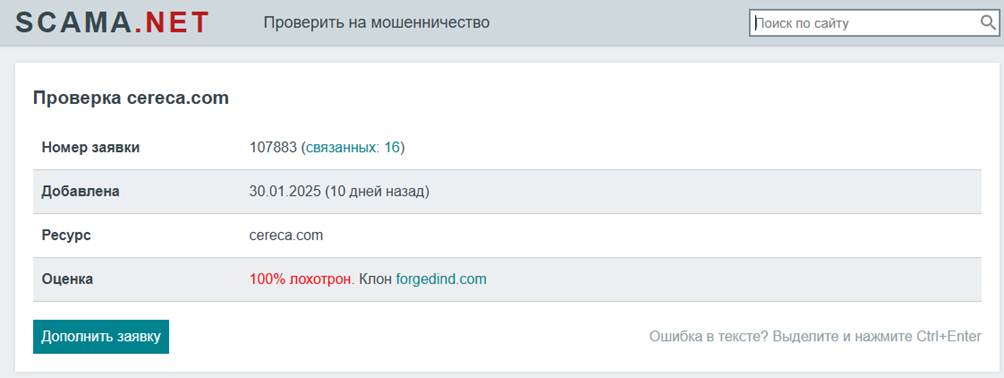Click the '(10 дней назад)' text
1004x378 pixels.
(377, 192)
